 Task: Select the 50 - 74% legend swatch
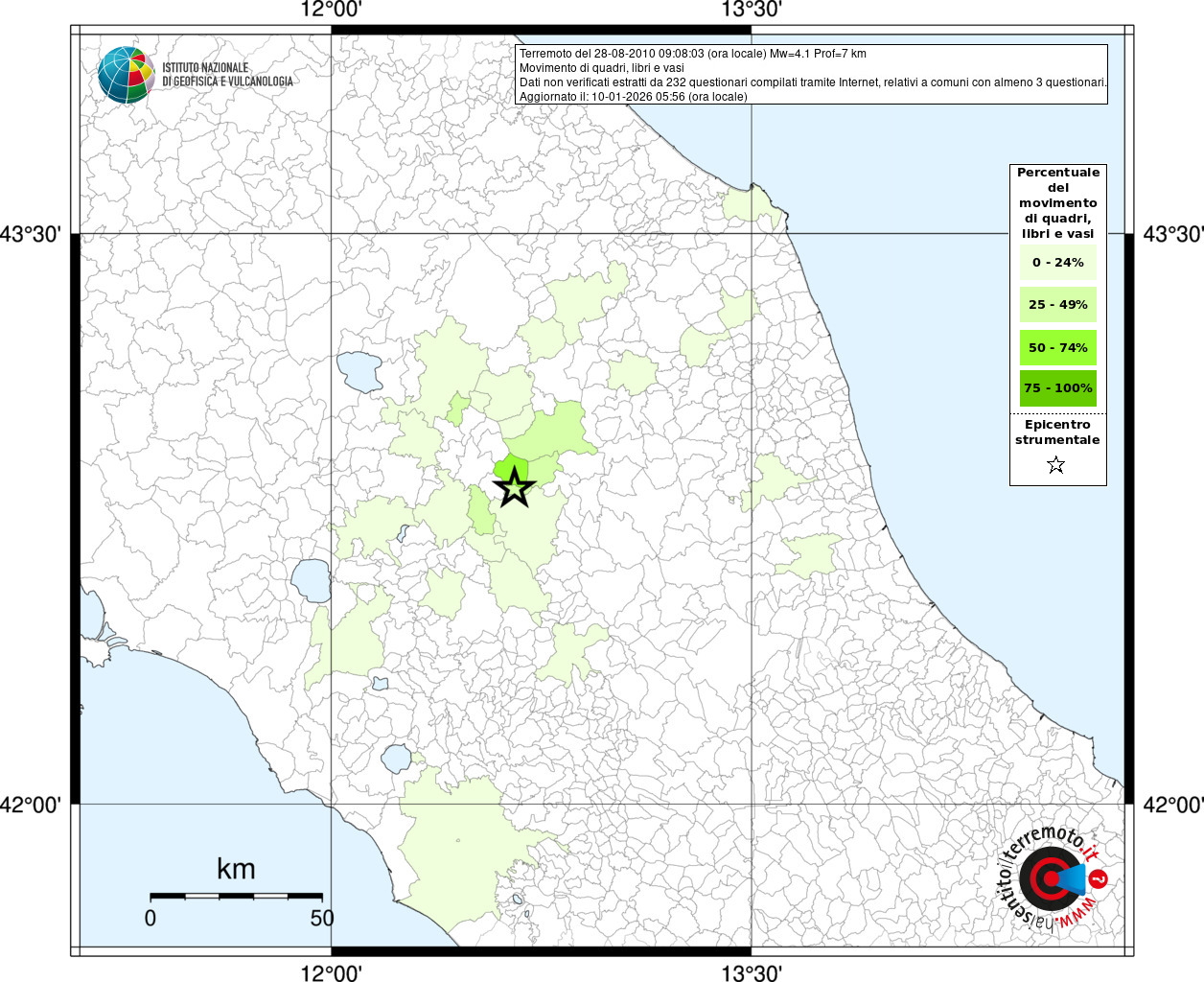coord(1057,347)
